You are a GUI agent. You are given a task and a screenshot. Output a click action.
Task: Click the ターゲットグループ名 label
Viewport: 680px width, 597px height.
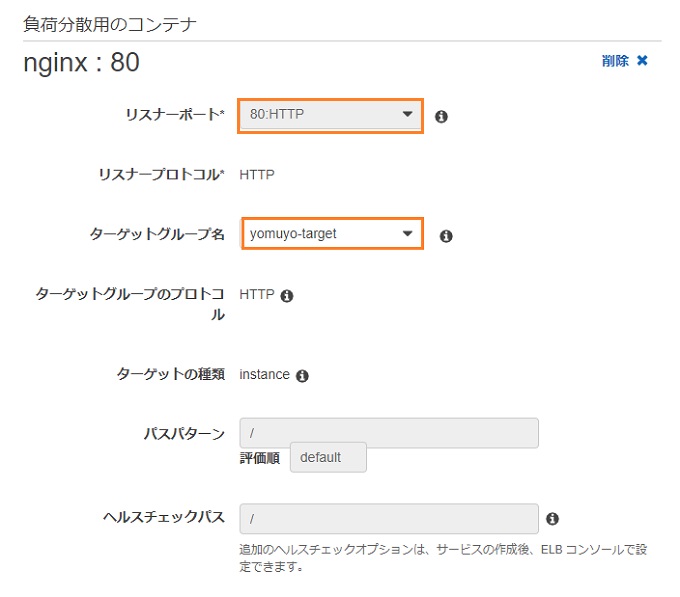pyautogui.click(x=157, y=234)
